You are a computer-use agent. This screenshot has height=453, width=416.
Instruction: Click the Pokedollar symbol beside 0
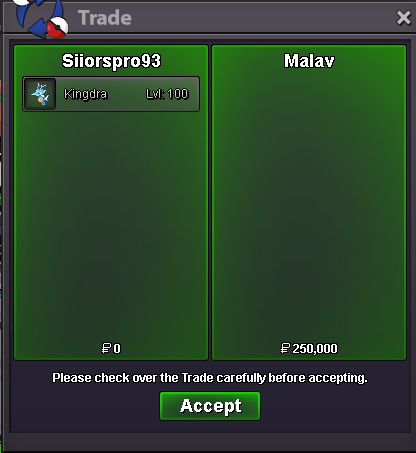click(x=106, y=349)
